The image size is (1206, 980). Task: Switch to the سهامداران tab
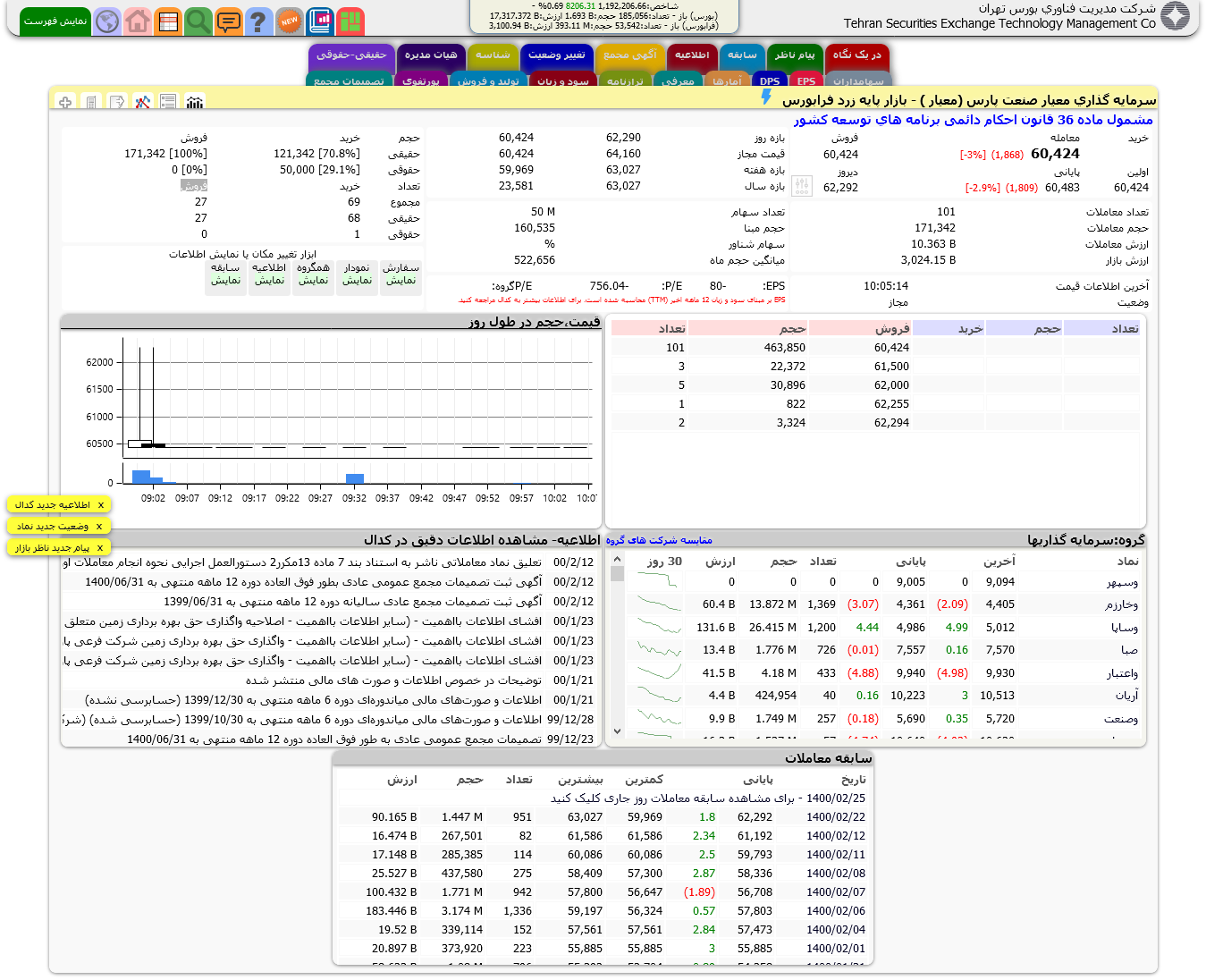click(x=858, y=80)
